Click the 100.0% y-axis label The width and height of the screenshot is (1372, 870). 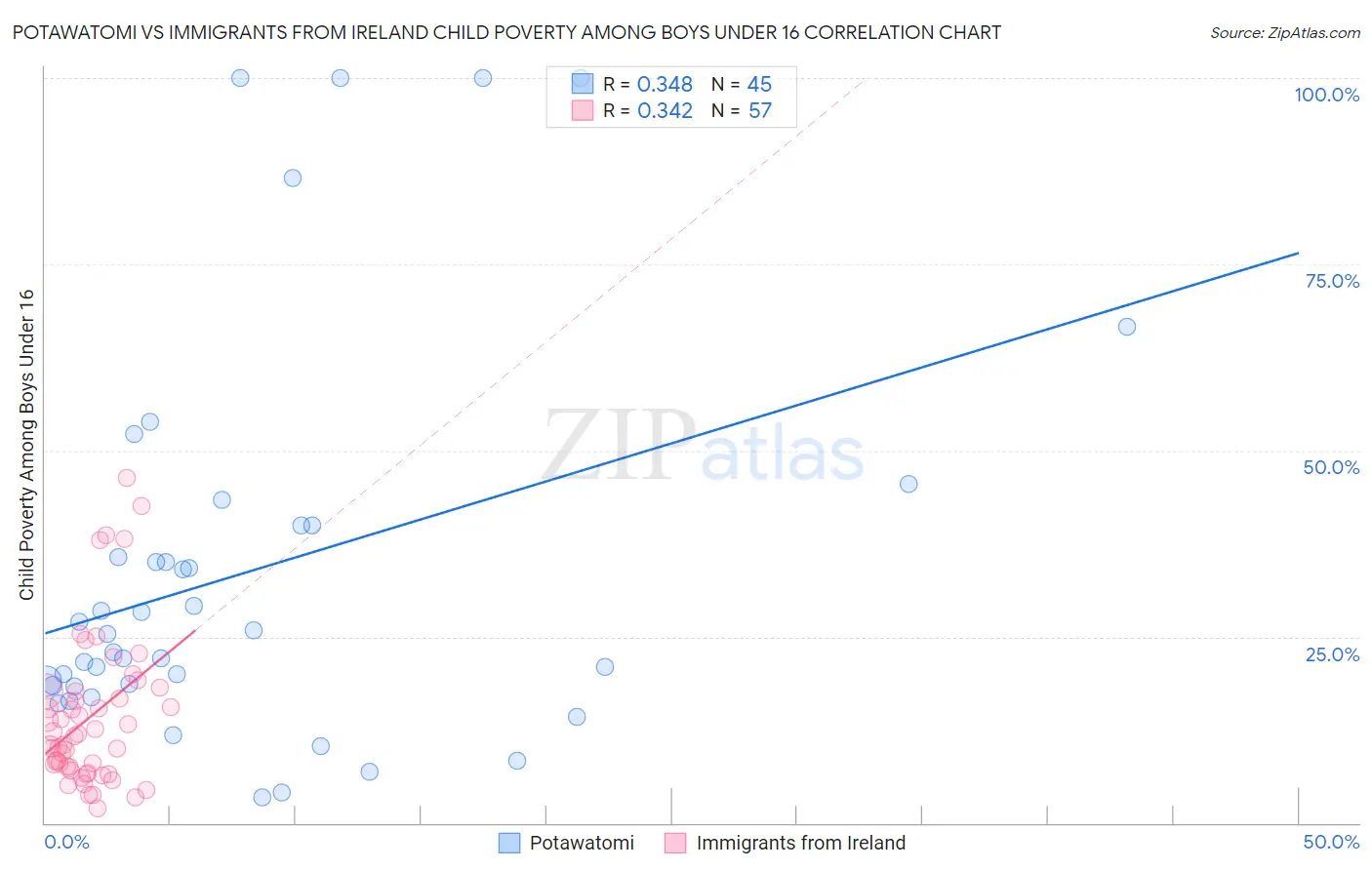(x=1327, y=95)
